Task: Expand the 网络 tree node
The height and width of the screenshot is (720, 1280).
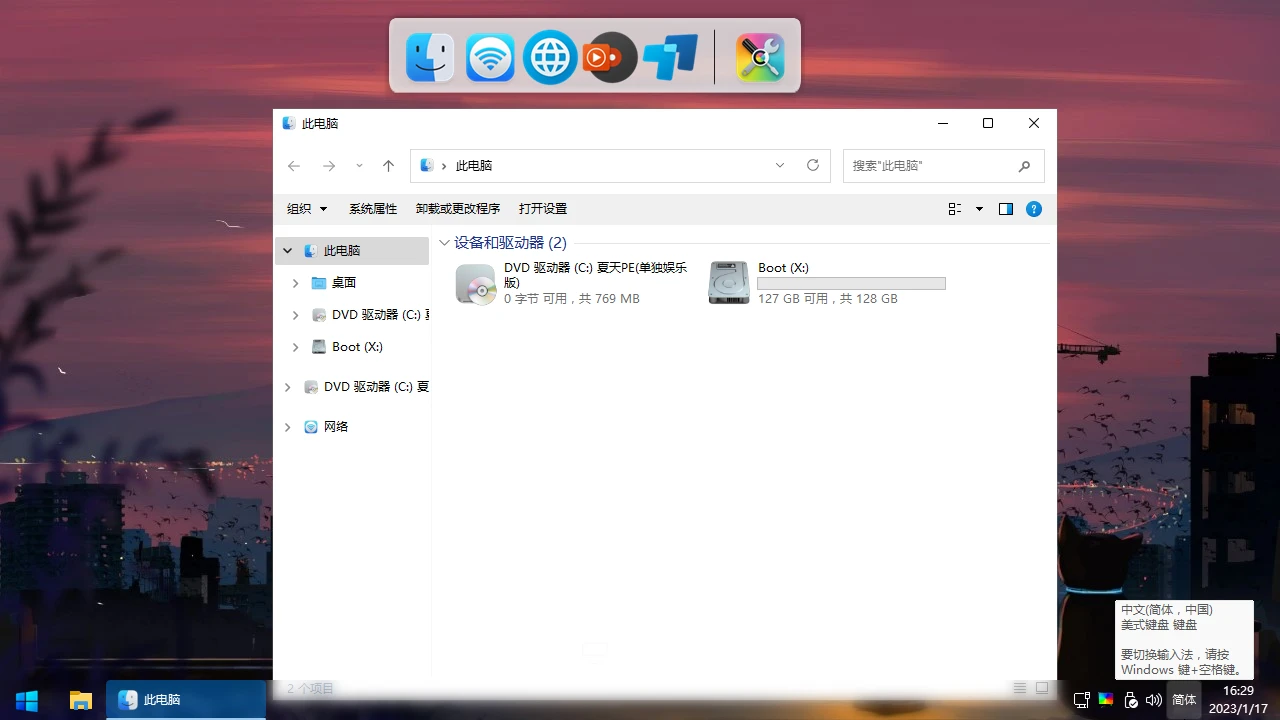Action: (288, 427)
